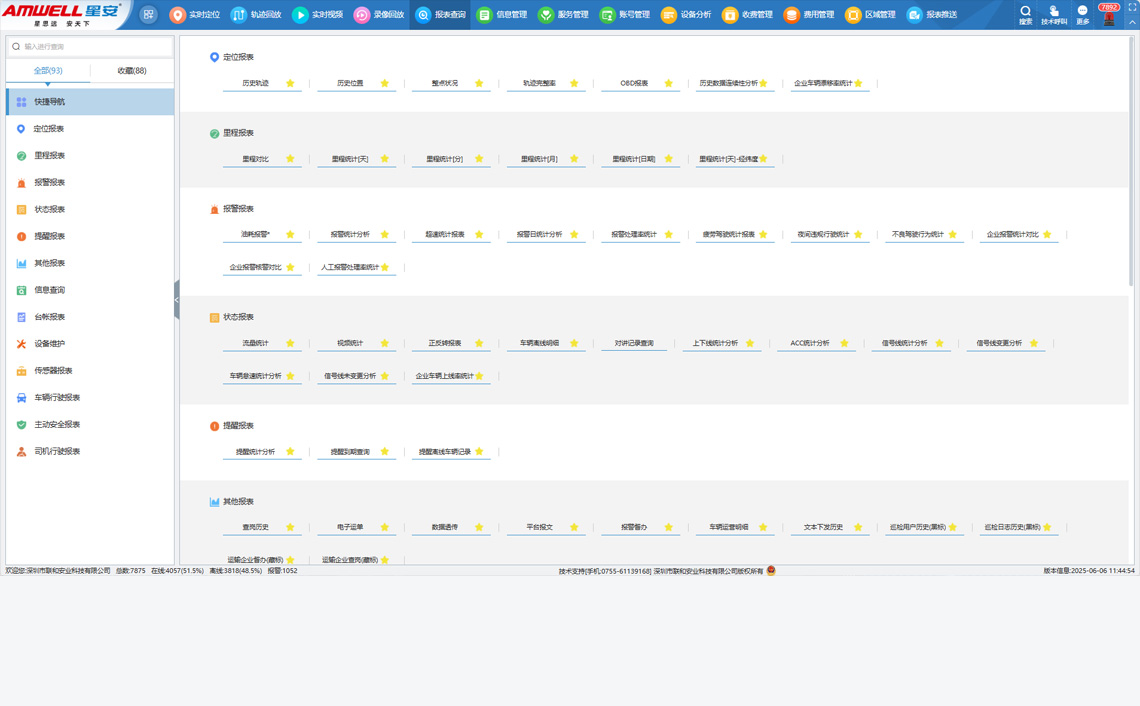The height and width of the screenshot is (706, 1140).
Task: Open the 更多 menu in the header
Action: coord(1082,13)
